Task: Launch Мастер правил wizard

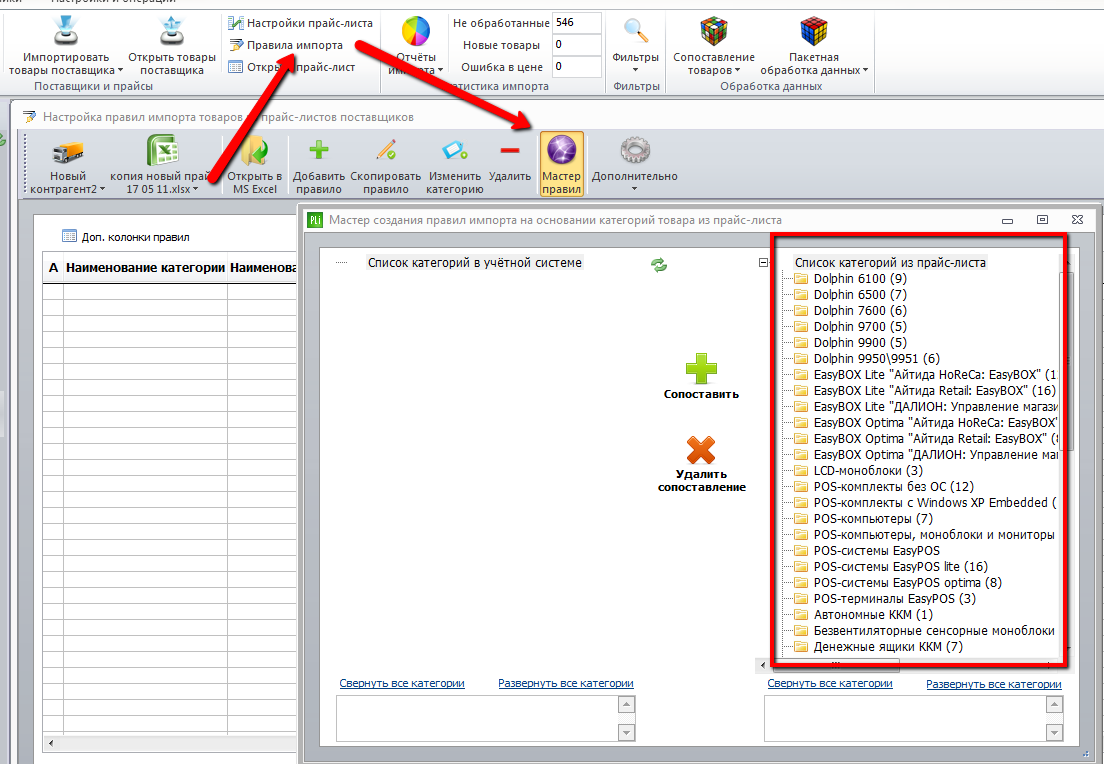Action: point(561,164)
